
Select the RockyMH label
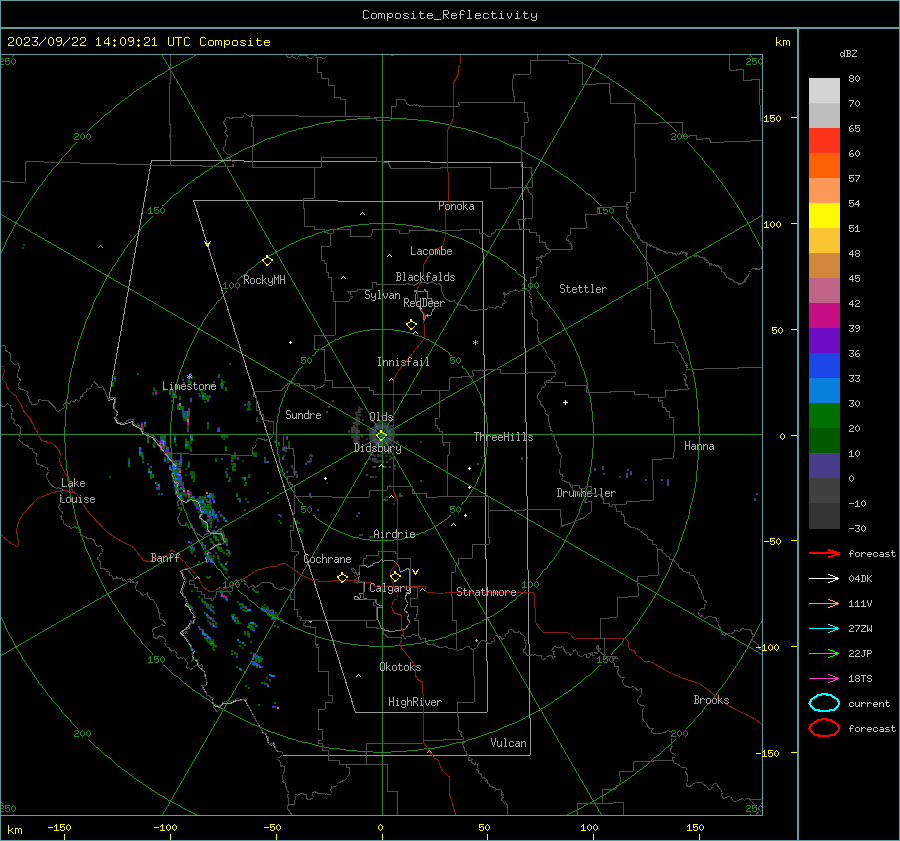click(x=264, y=280)
